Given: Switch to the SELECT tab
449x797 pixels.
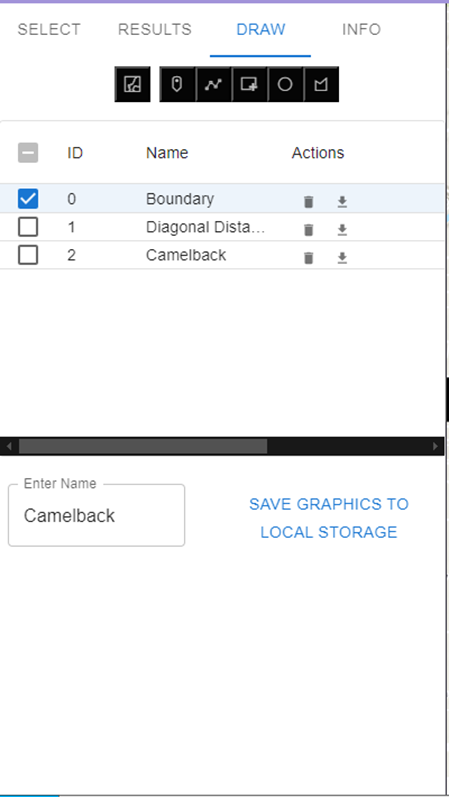Looking at the screenshot, I should coord(49,29).
